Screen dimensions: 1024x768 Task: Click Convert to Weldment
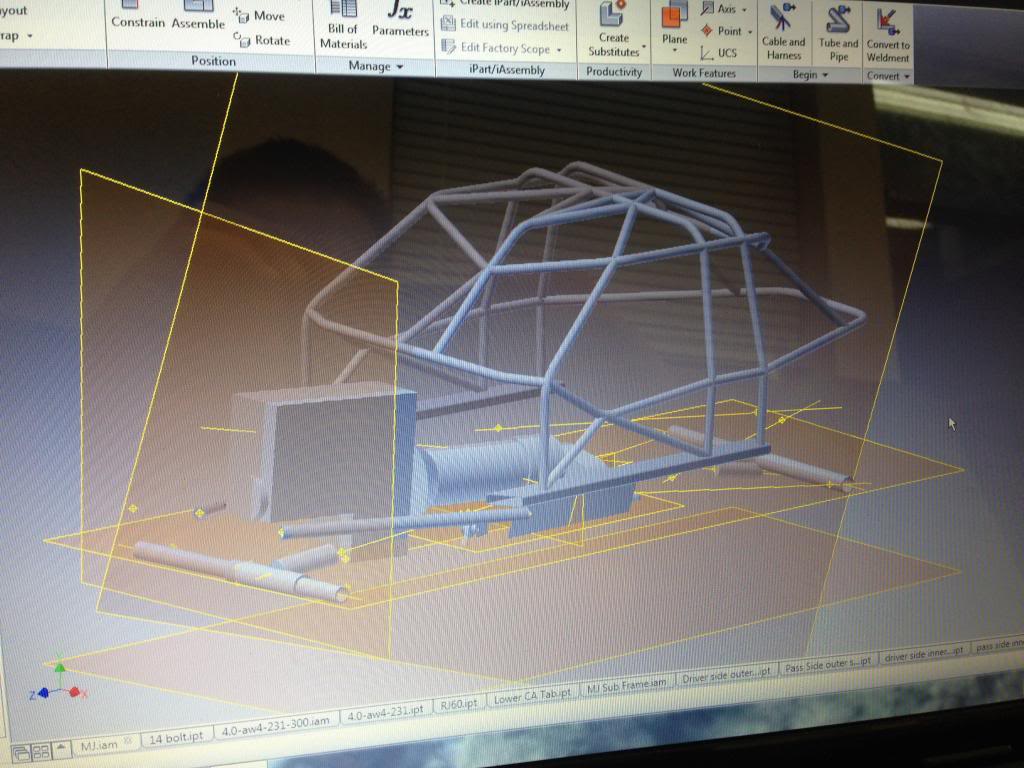[x=888, y=34]
